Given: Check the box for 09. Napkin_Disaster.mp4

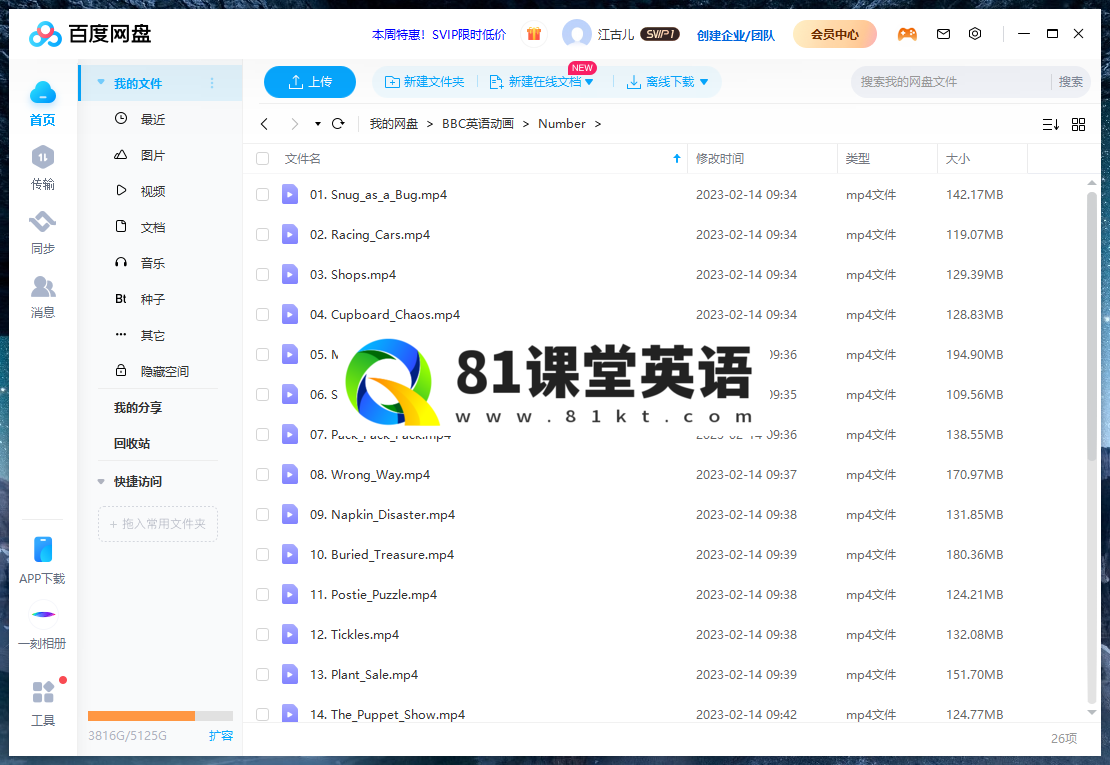Looking at the screenshot, I should point(263,514).
